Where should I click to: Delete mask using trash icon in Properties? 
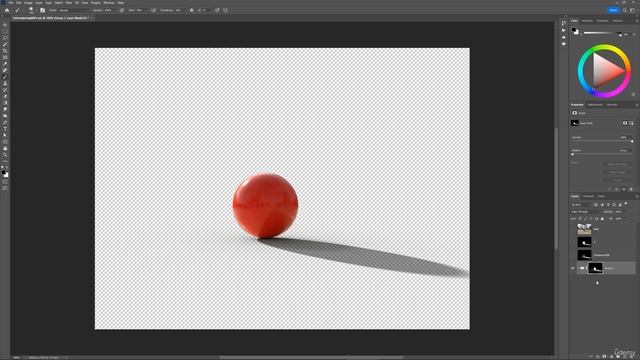pyautogui.click(x=631, y=189)
